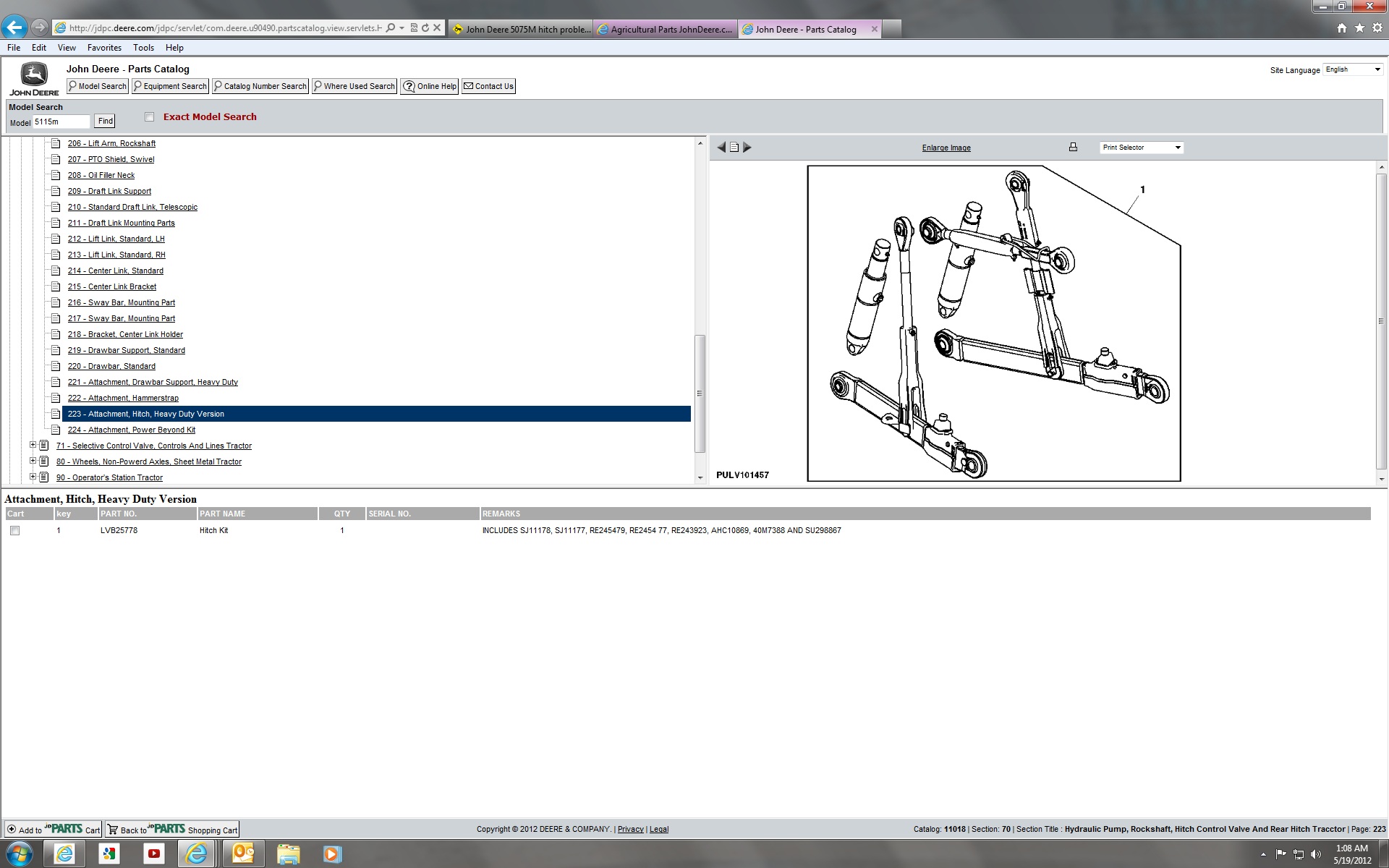Open the Print Selector dropdown
Image resolution: width=1389 pixels, height=868 pixels.
[x=1141, y=148]
